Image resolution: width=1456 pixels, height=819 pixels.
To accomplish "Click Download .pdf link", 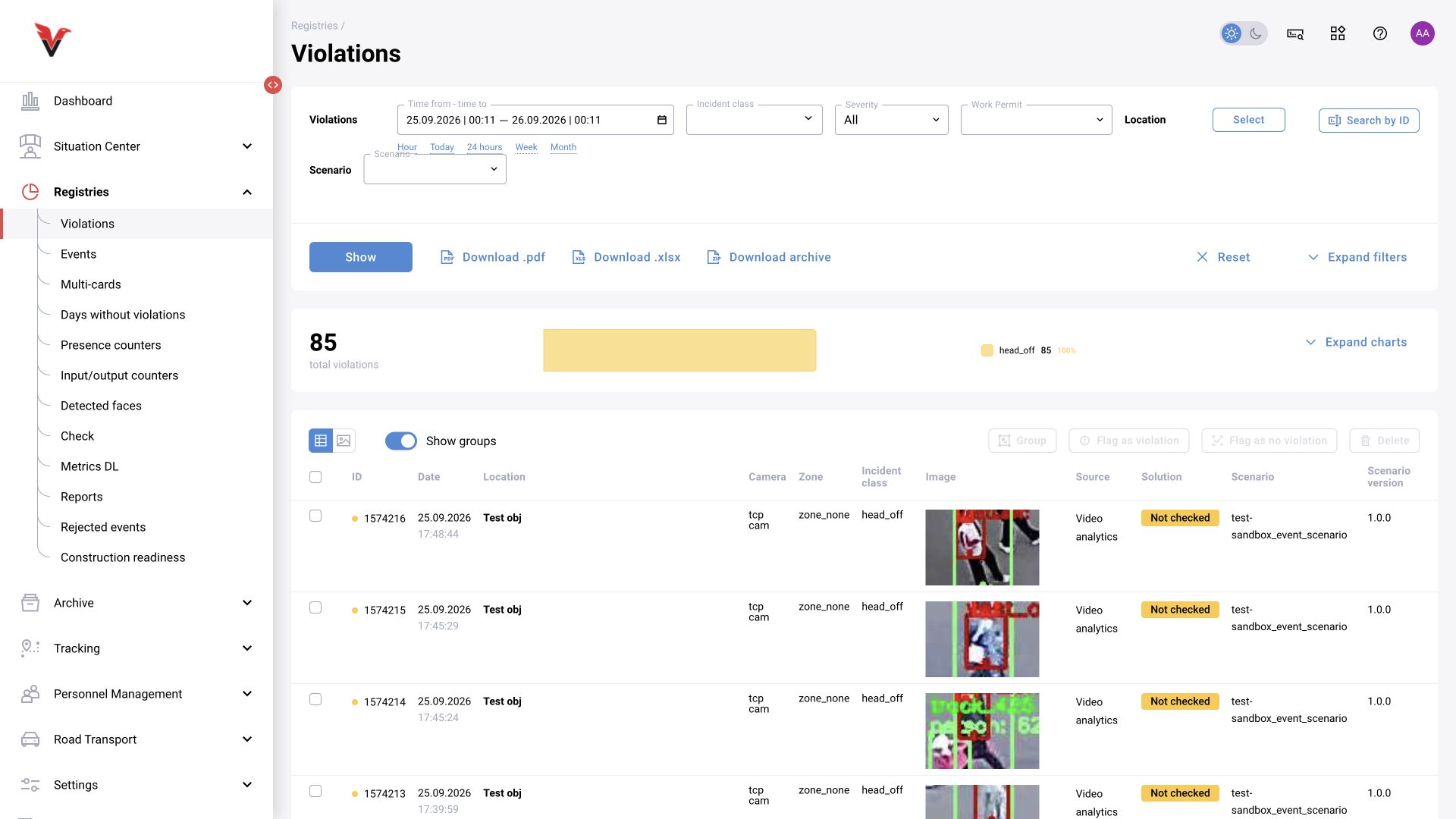I will pyautogui.click(x=493, y=257).
